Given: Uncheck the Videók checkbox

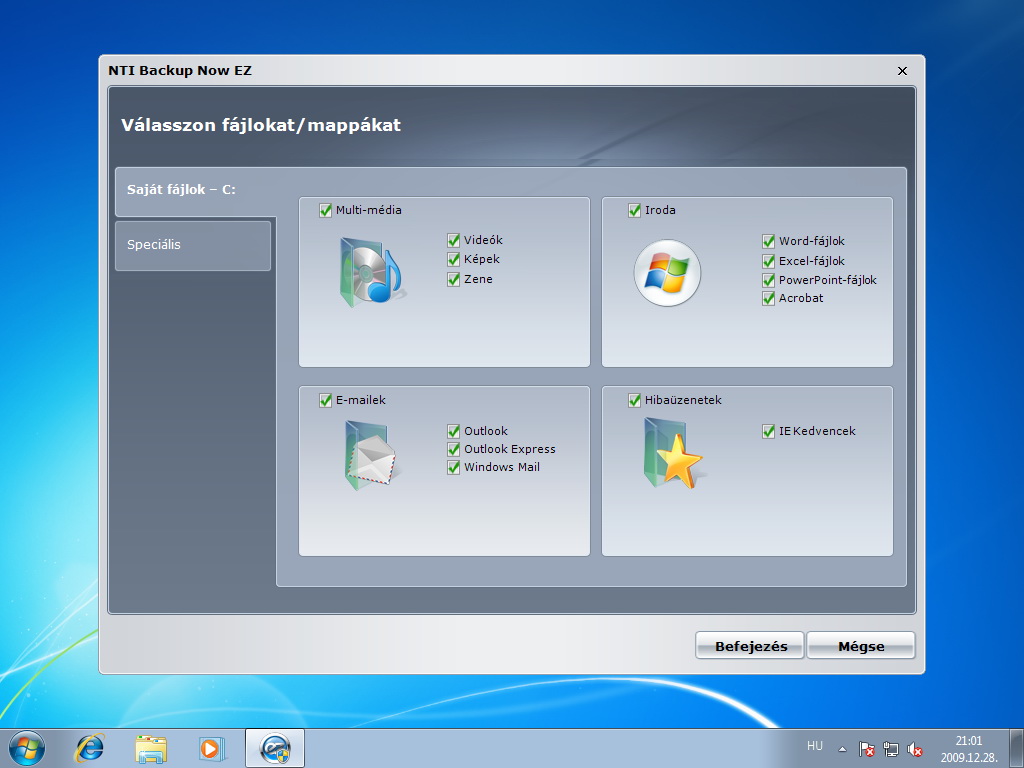Looking at the screenshot, I should [453, 240].
